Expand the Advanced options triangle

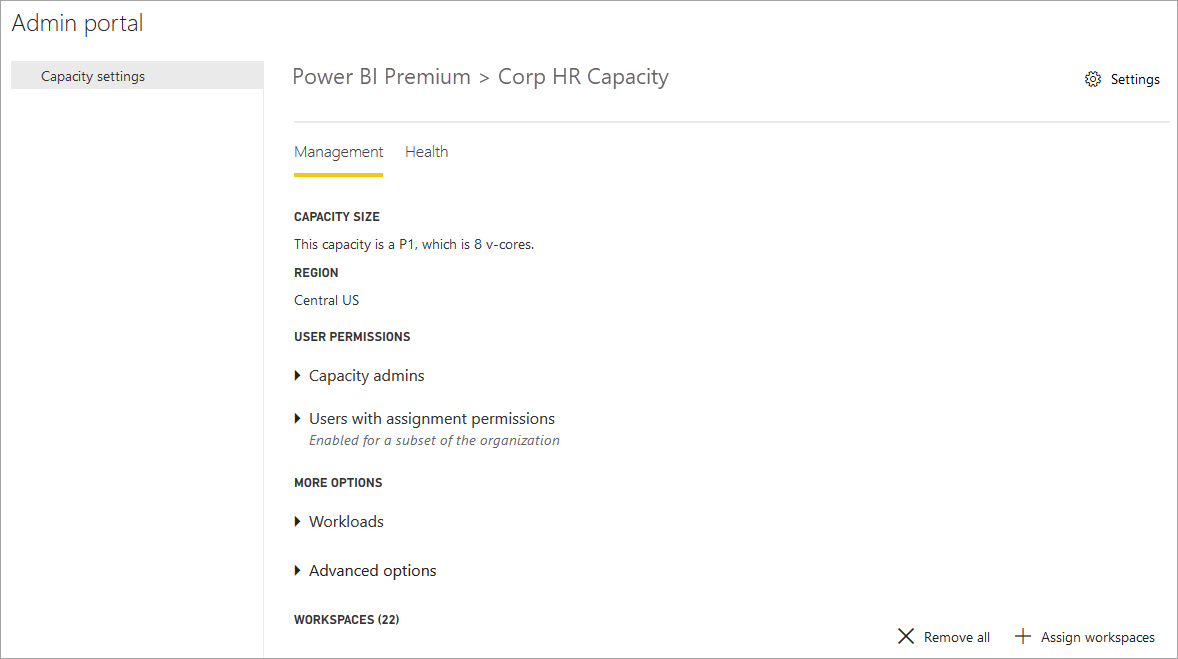pos(298,571)
